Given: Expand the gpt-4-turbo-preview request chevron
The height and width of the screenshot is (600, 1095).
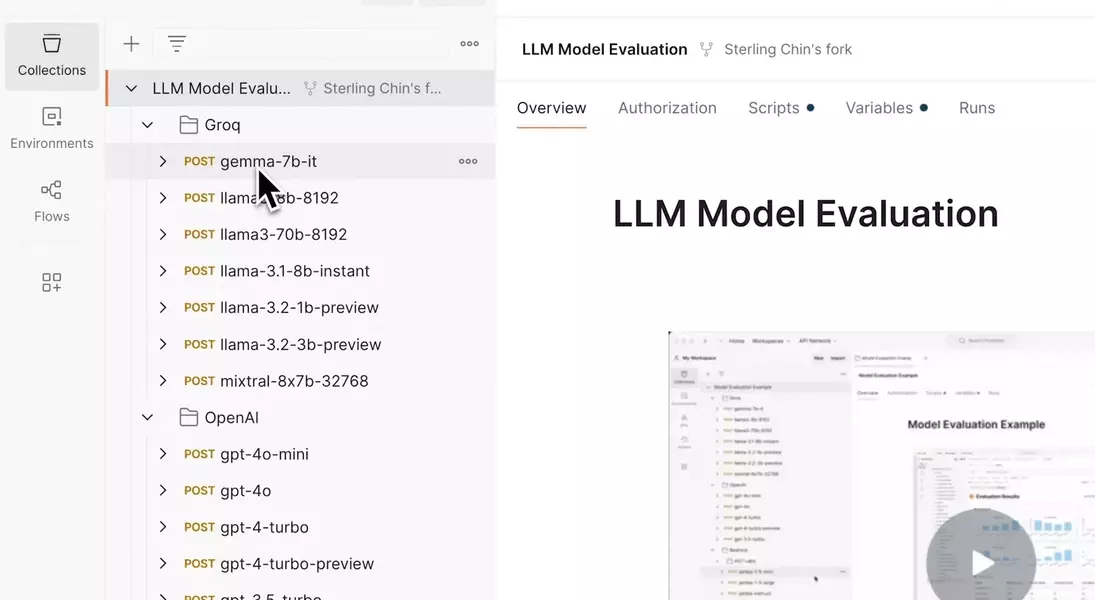Looking at the screenshot, I should coord(163,564).
